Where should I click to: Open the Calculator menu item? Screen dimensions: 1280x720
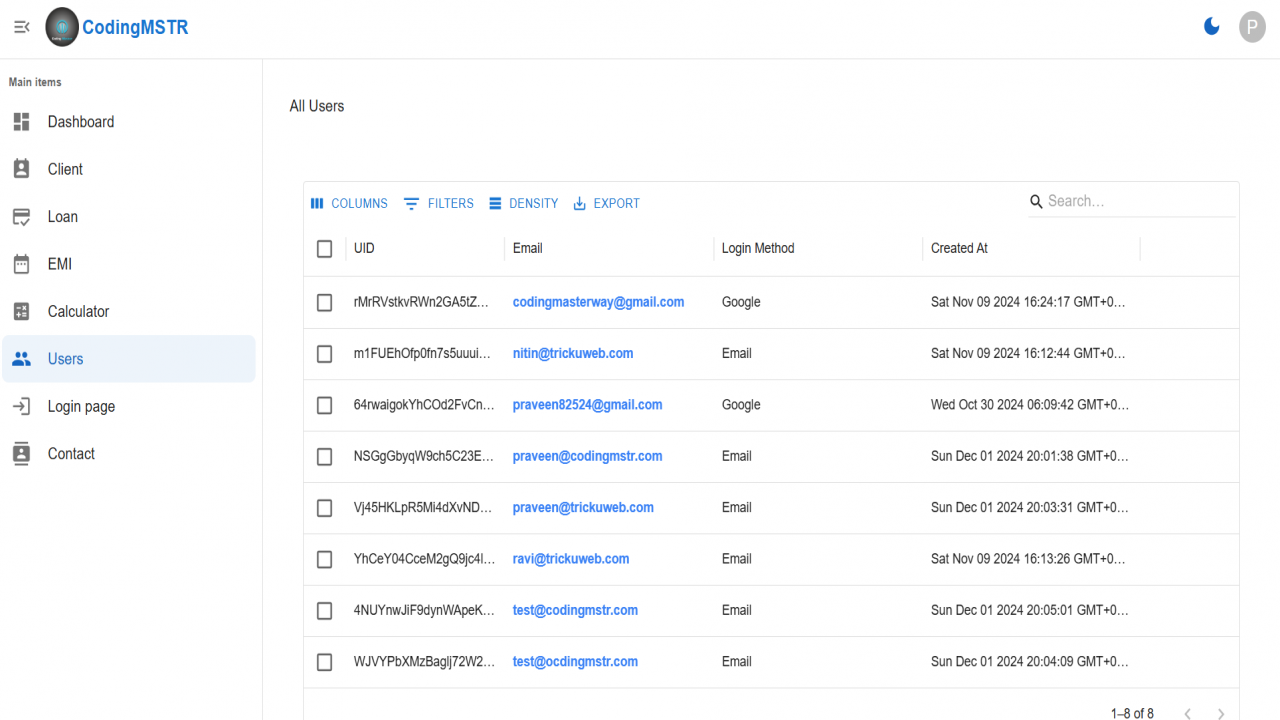[x=128, y=312]
